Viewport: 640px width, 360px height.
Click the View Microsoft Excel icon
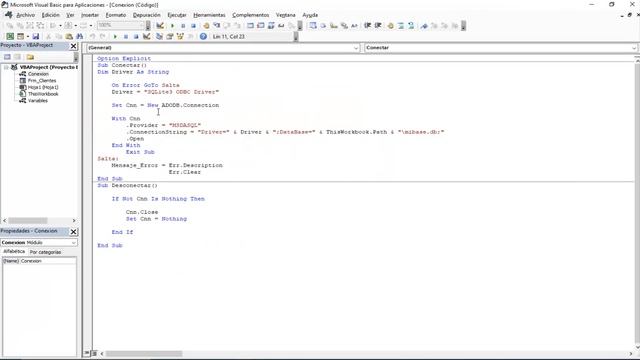coord(10,36)
